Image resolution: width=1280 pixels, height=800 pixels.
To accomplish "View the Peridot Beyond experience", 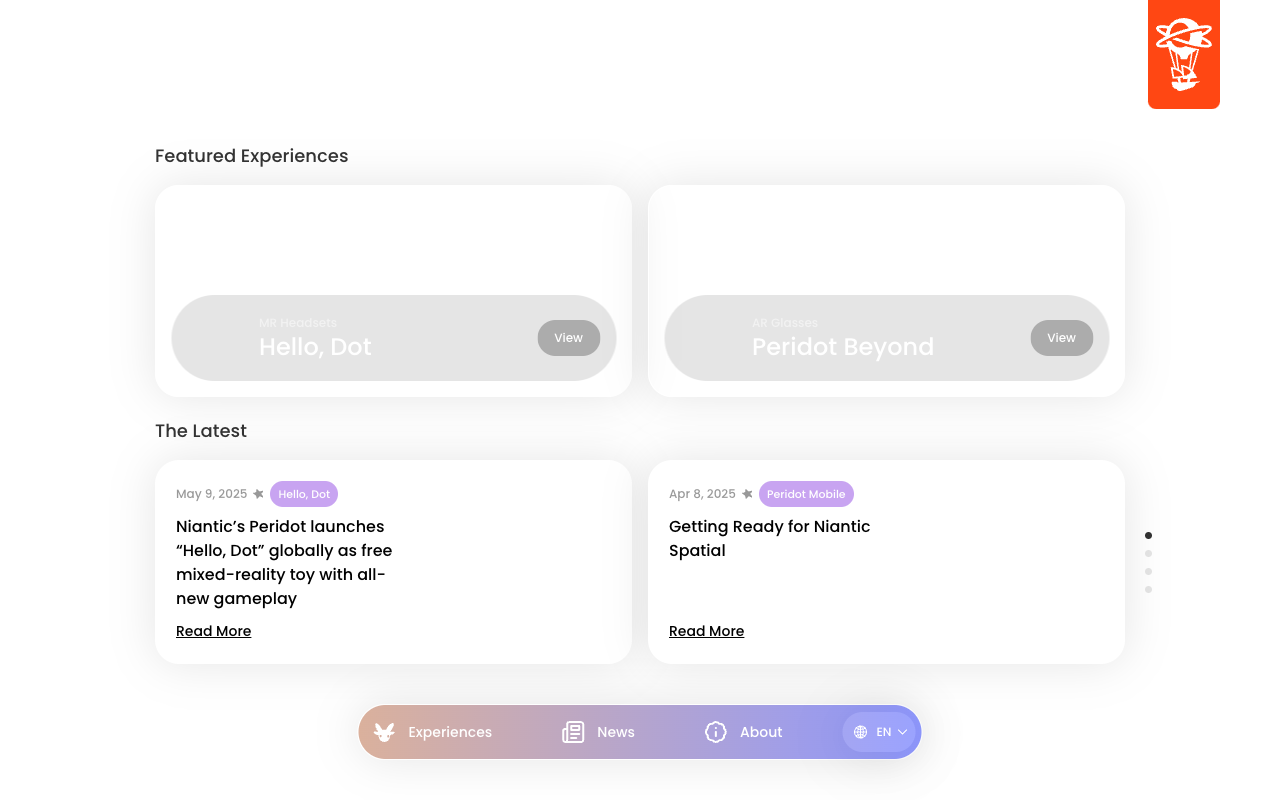I will point(1062,338).
